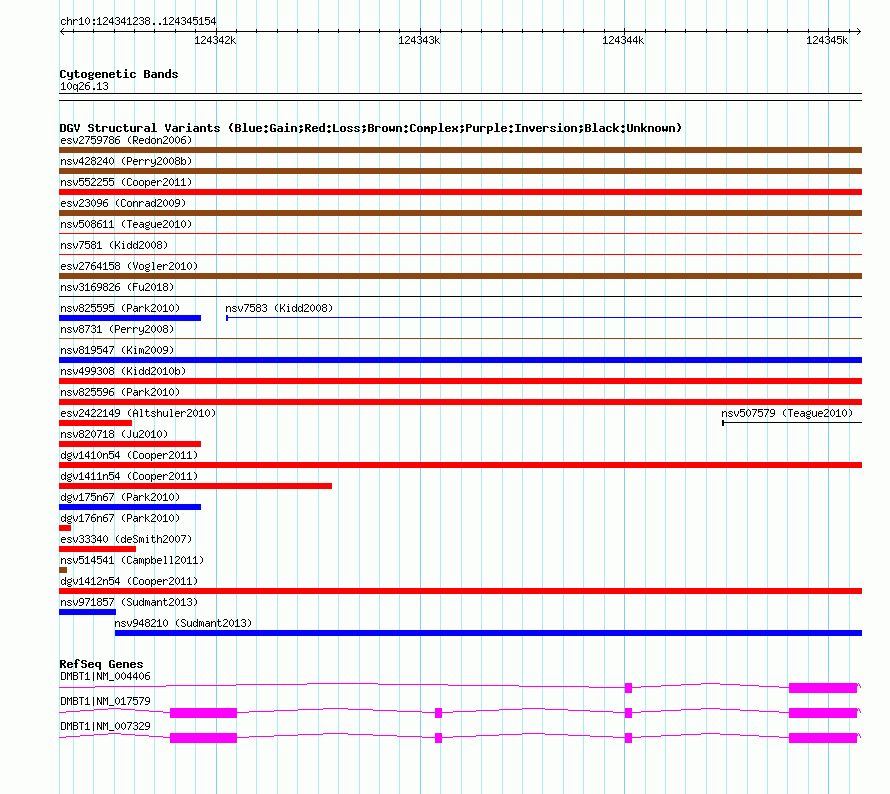This screenshot has width=890, height=794.
Task: Click the first large exon of DMBT1|NM_017579
Action: point(203,713)
